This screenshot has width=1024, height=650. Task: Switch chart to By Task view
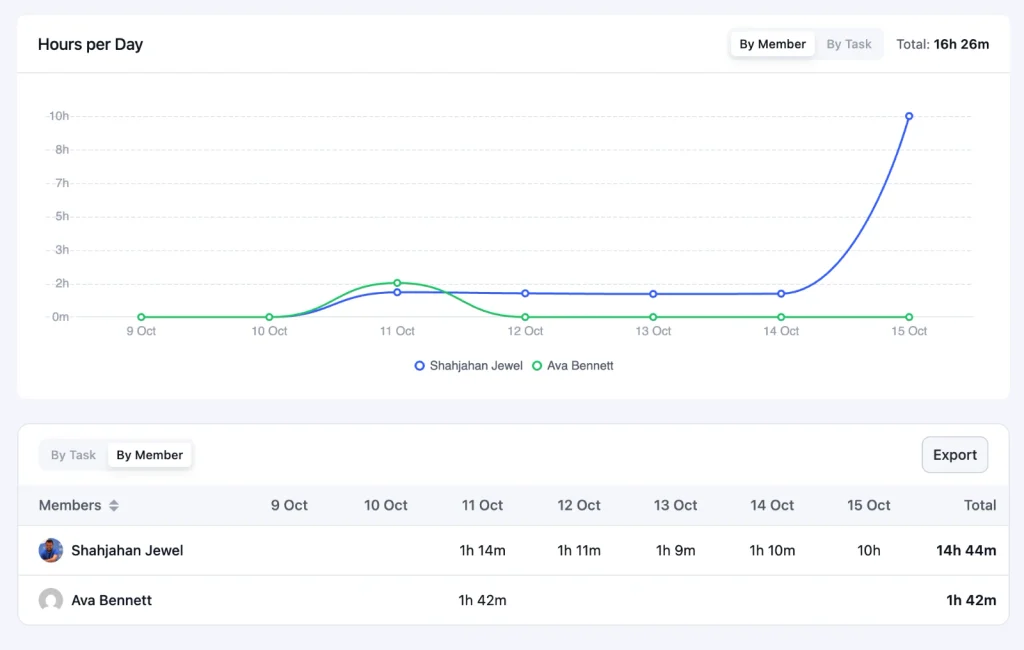pyautogui.click(x=848, y=44)
